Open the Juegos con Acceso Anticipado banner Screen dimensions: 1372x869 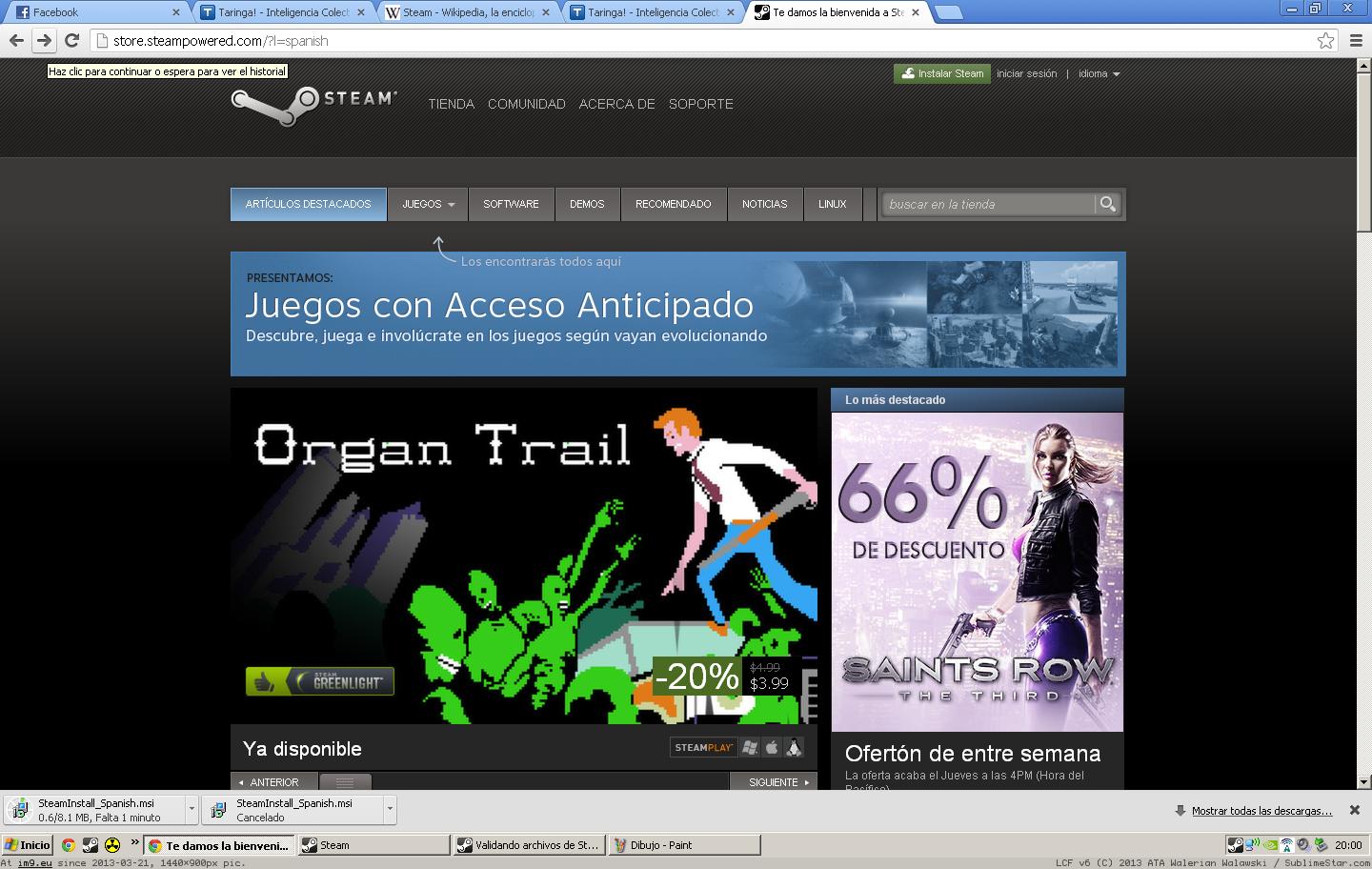tap(677, 313)
